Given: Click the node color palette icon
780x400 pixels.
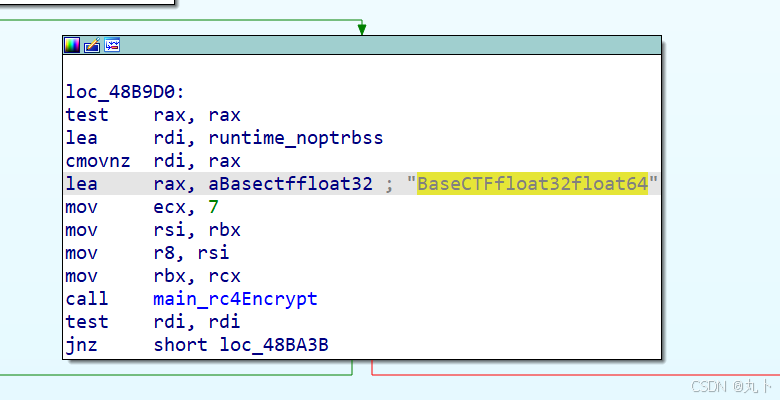Looking at the screenshot, I should pyautogui.click(x=72, y=45).
